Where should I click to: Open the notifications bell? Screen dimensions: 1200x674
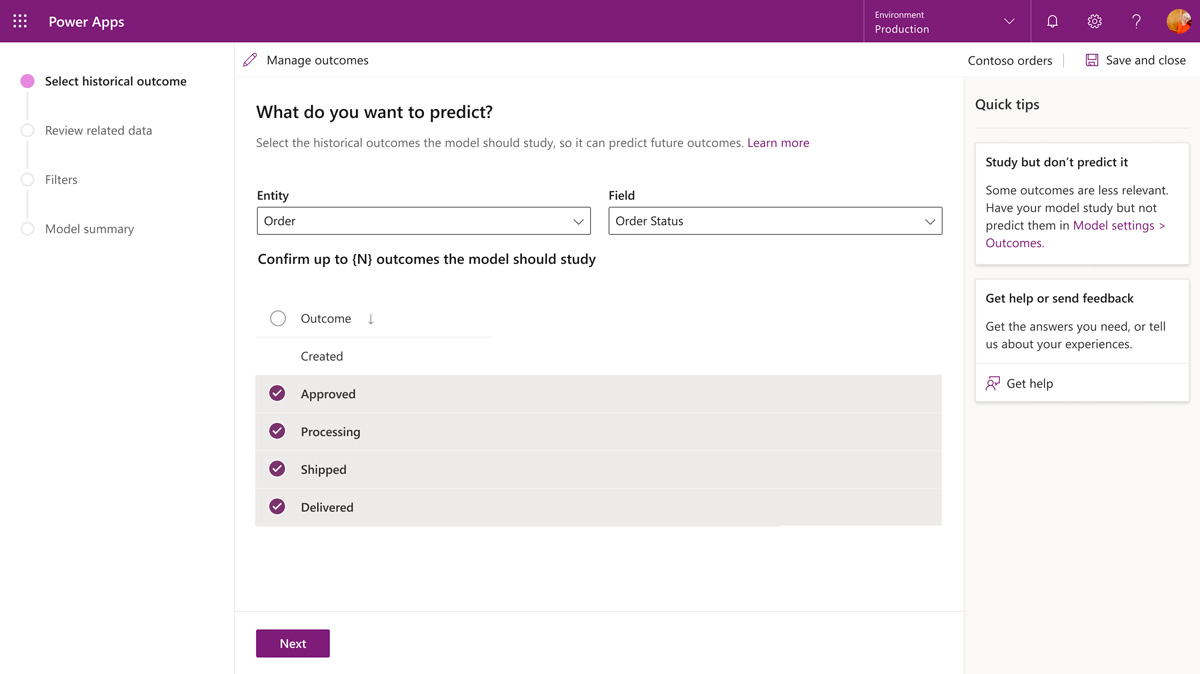(1052, 21)
